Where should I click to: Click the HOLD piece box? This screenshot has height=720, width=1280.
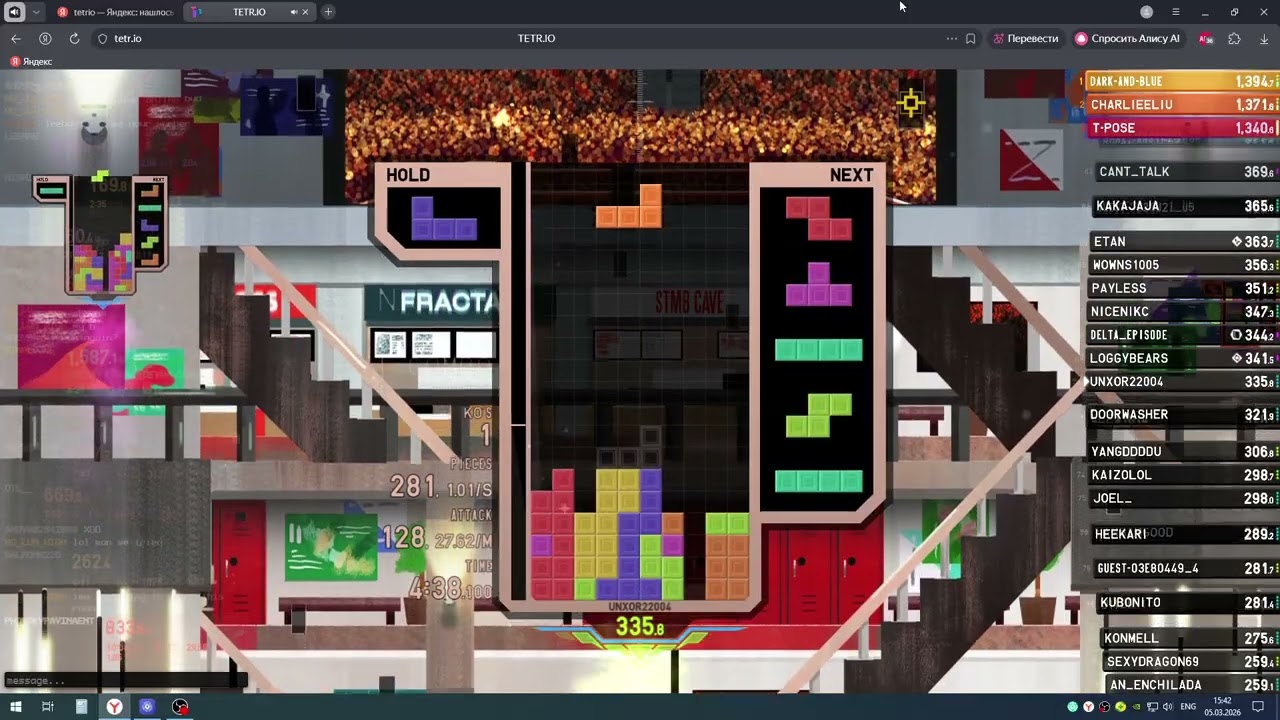[x=444, y=217]
